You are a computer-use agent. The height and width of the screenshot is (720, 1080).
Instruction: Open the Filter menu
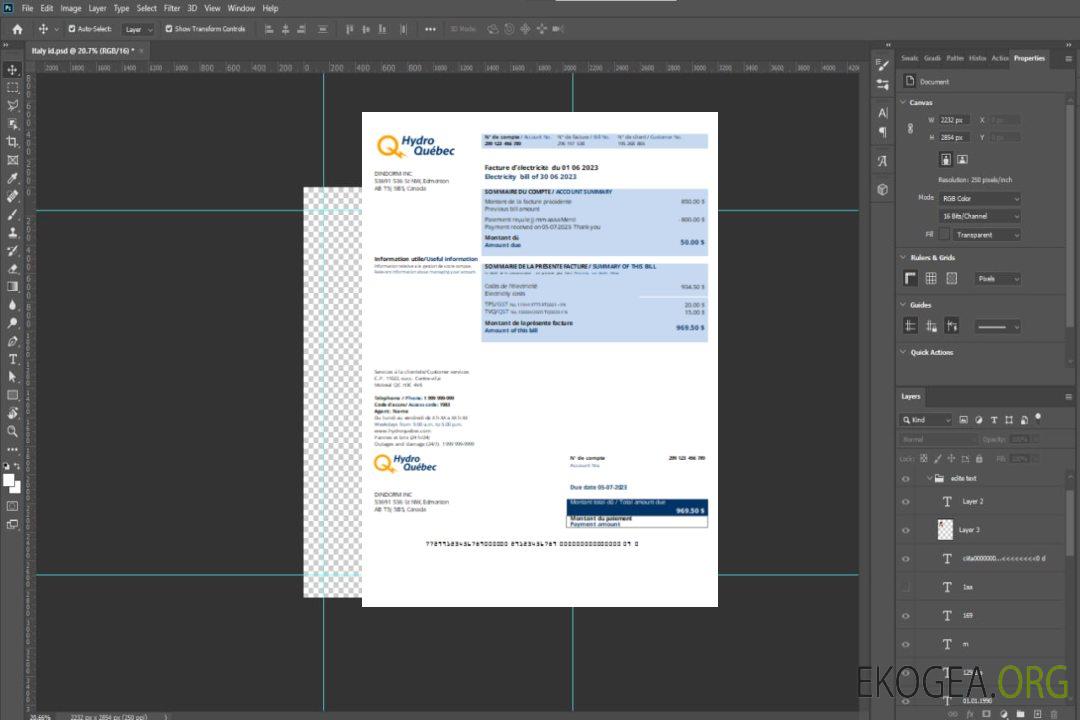point(172,8)
